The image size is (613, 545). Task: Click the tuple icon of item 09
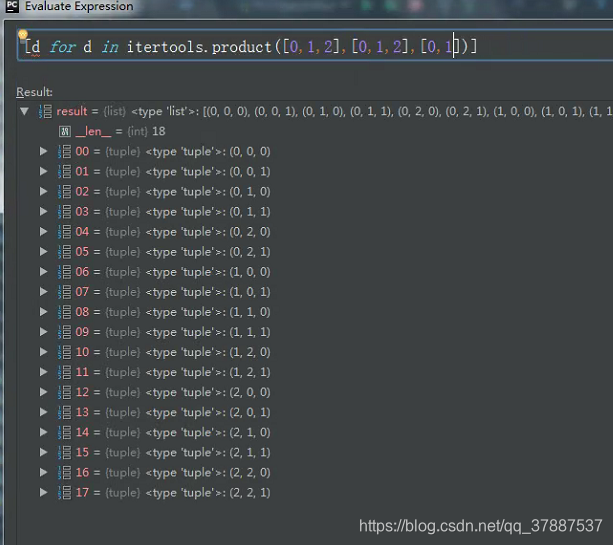(65, 332)
